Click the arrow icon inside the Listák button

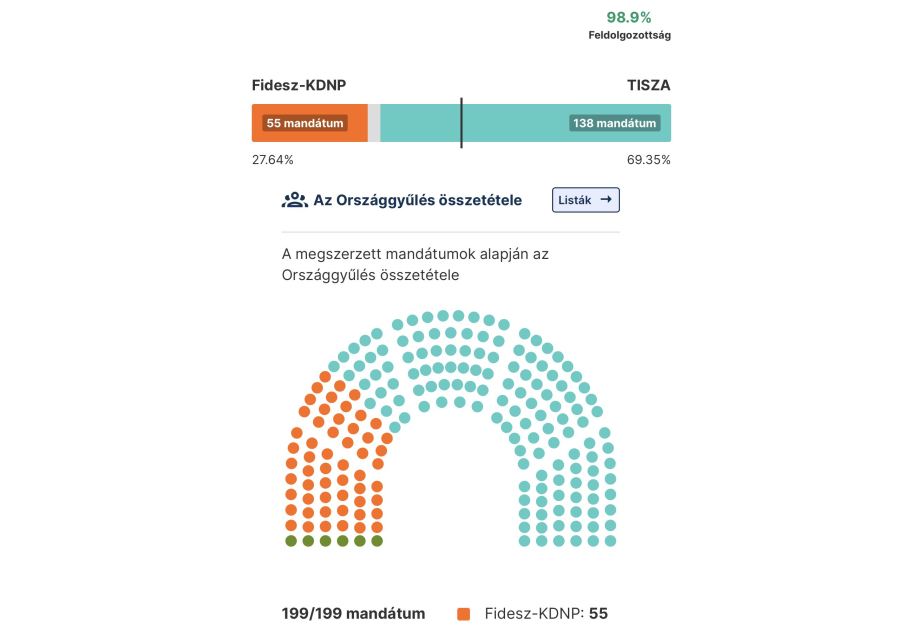coord(605,200)
